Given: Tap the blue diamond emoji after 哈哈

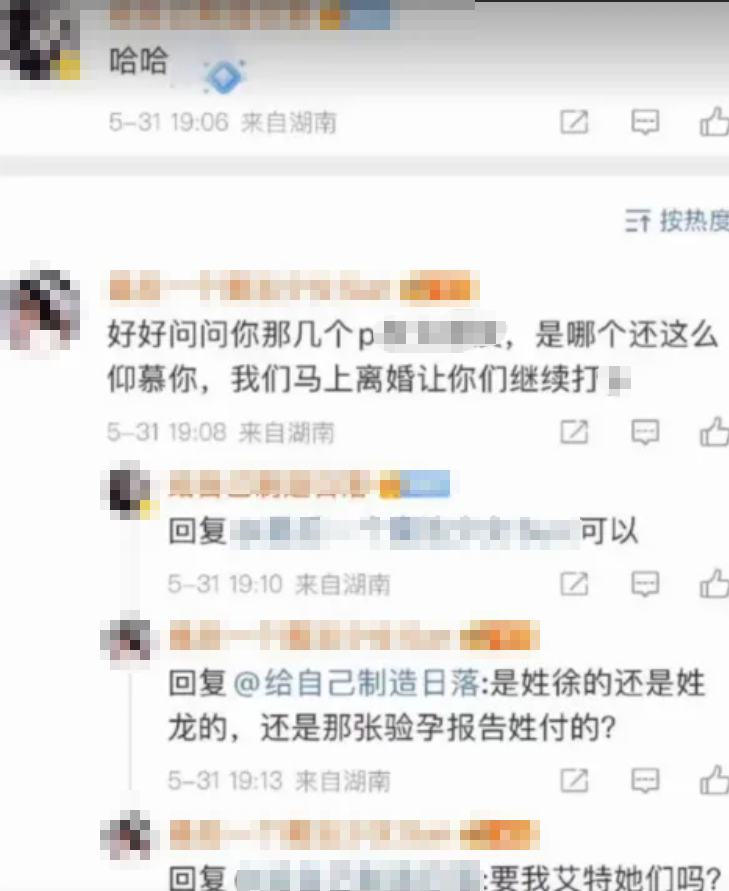Looking at the screenshot, I should (x=224, y=76).
